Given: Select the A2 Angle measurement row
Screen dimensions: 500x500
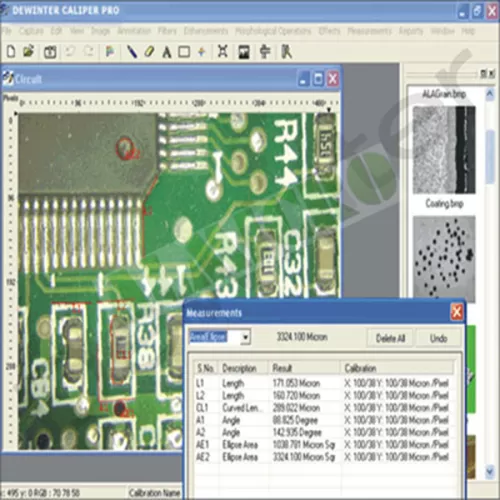Looking at the screenshot, I should 323,432.
